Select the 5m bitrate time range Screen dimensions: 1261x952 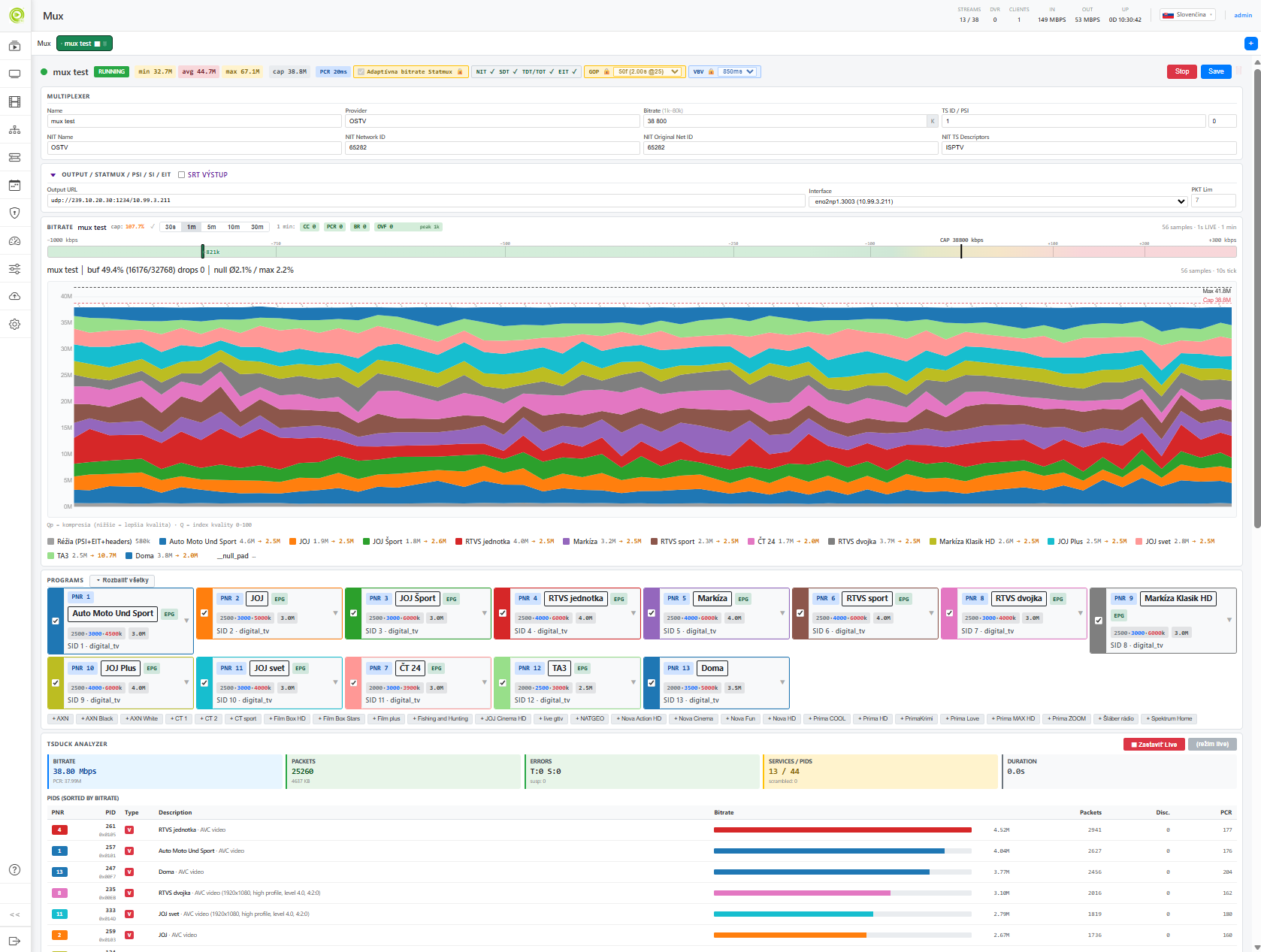click(x=212, y=227)
